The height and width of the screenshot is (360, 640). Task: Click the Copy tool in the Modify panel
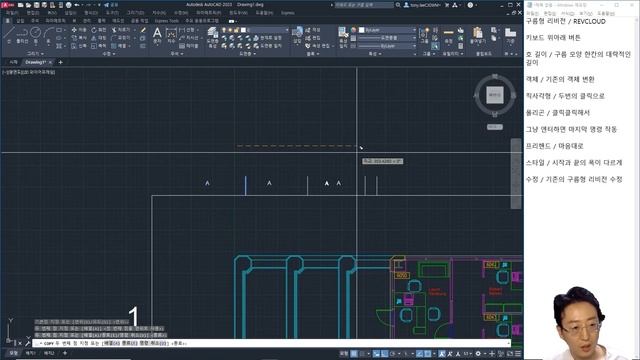(79, 38)
